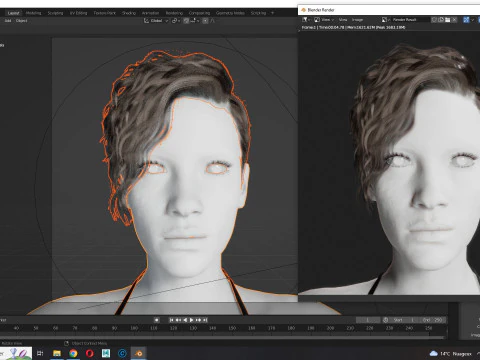Switch to the Layout workspace tab
This screenshot has width=480, height=360.
pyautogui.click(x=14, y=13)
